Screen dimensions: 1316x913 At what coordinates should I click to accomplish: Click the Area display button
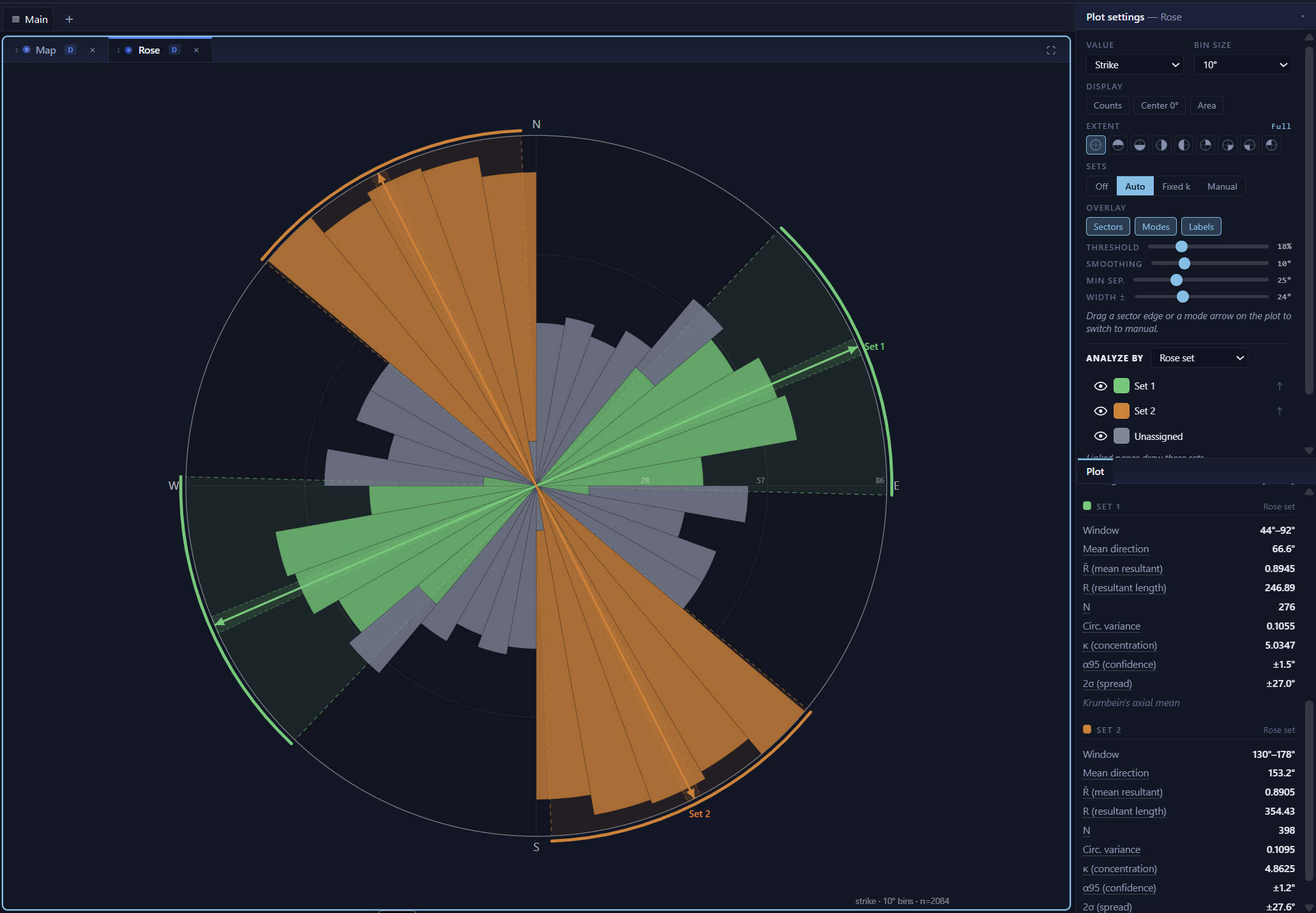pyautogui.click(x=1207, y=105)
